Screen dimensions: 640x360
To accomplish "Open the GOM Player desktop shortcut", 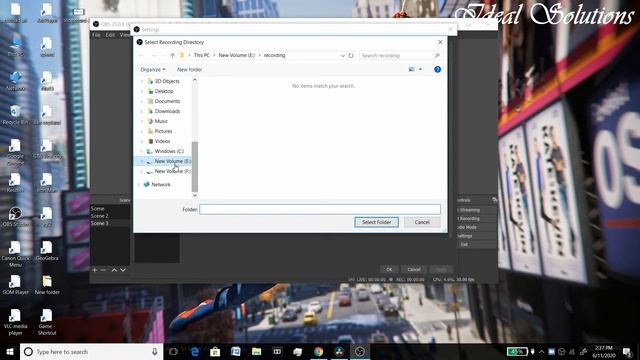I will click(x=16, y=284).
